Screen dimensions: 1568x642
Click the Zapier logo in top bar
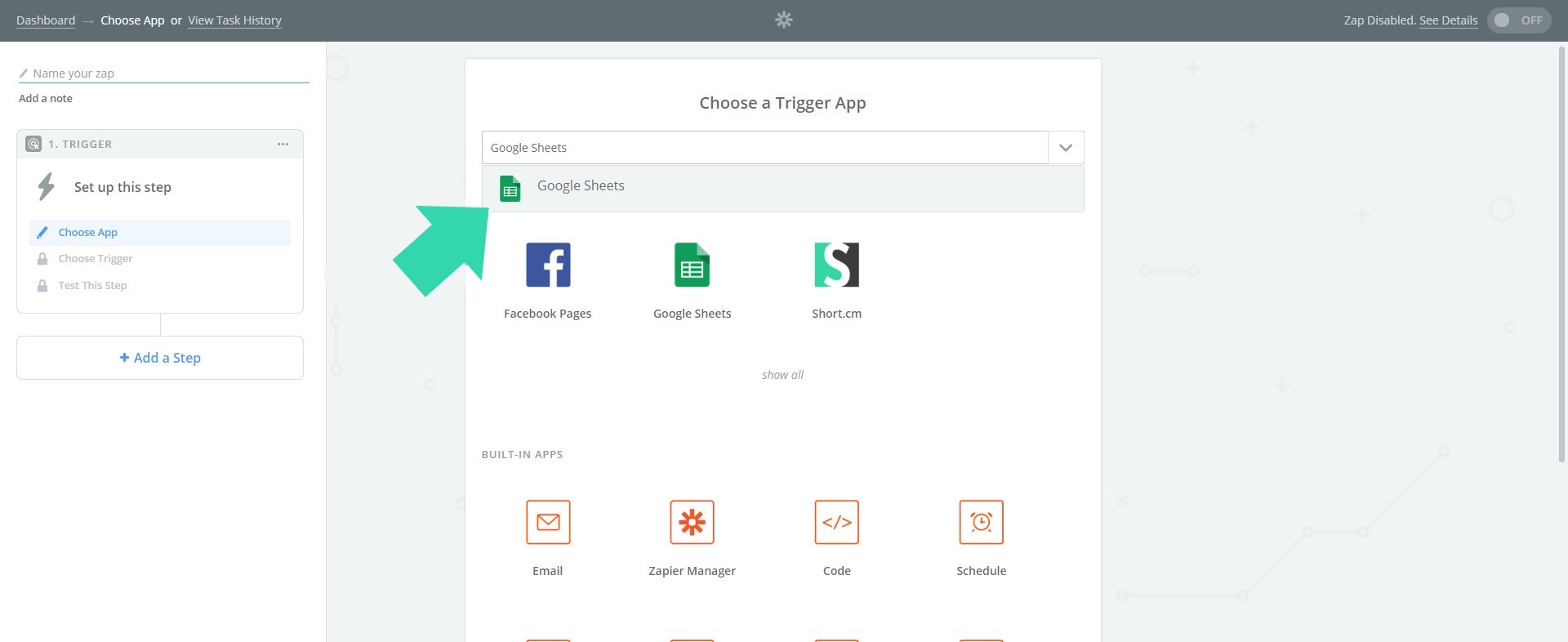pyautogui.click(x=784, y=20)
